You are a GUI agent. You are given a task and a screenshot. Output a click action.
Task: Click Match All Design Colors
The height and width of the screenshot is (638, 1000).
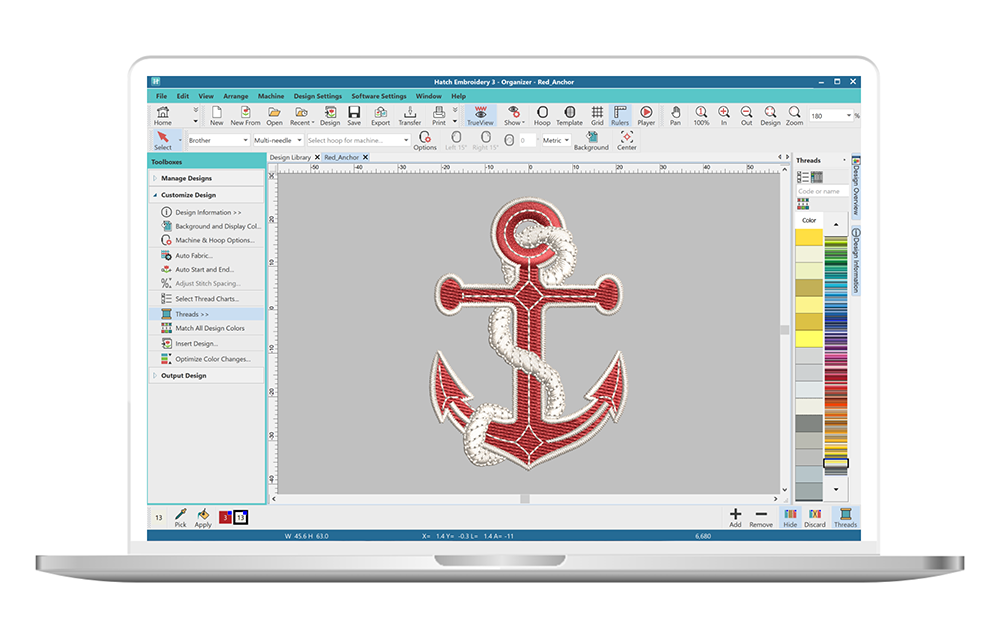[x=210, y=328]
